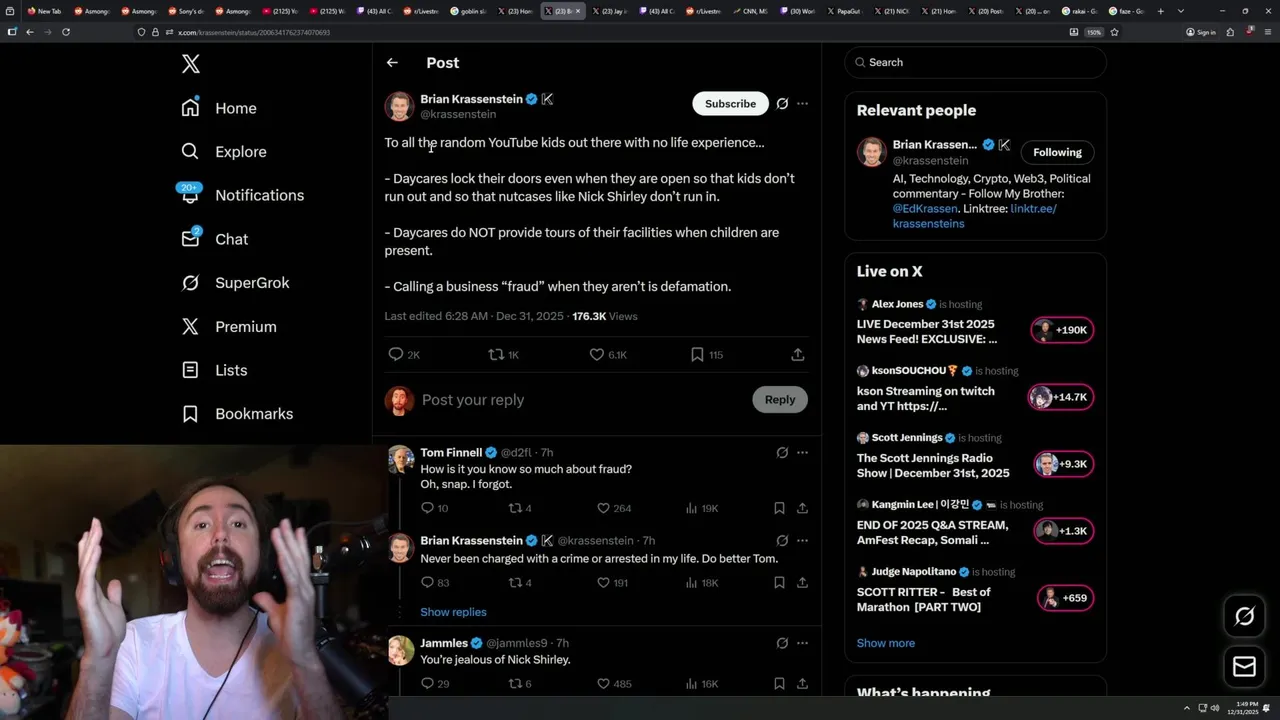1280x720 pixels.
Task: Bookmark the 'Never been charged' reply
Action: [x=779, y=582]
